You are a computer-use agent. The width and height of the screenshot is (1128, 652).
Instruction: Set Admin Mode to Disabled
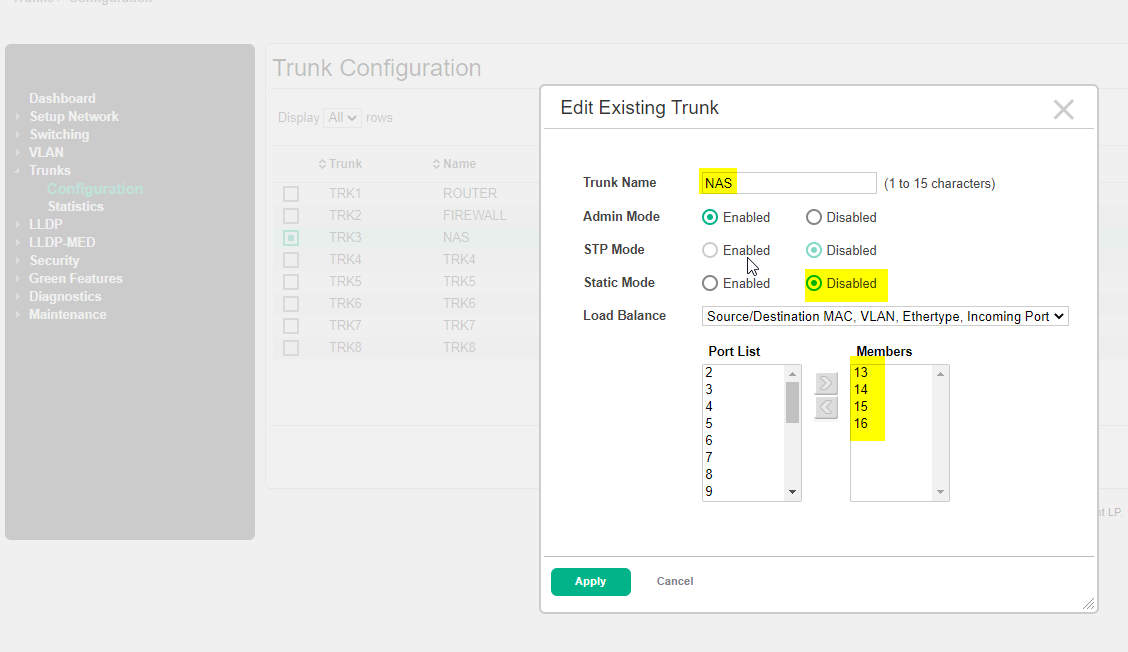[x=814, y=217]
